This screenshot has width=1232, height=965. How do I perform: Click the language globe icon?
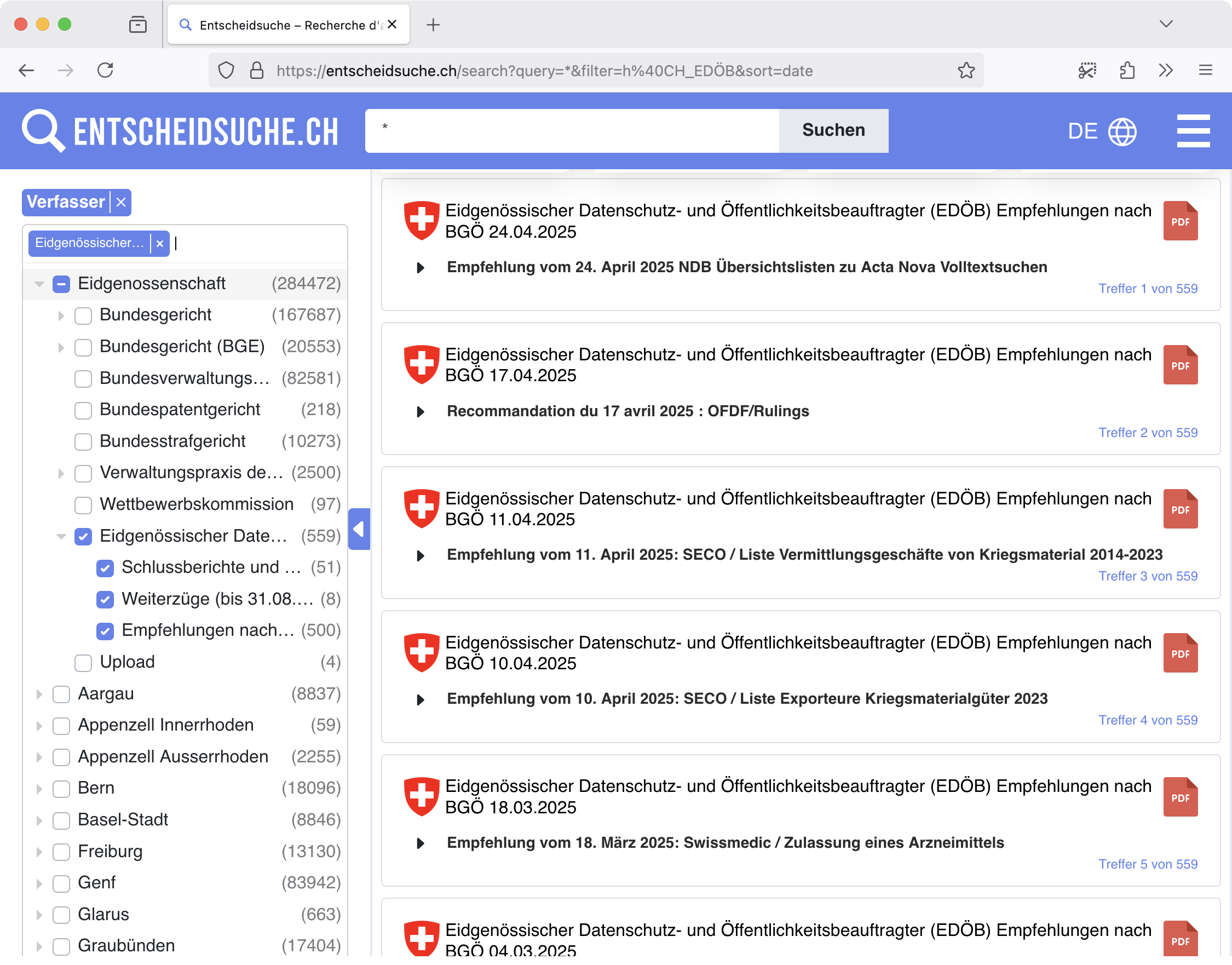pyautogui.click(x=1122, y=131)
